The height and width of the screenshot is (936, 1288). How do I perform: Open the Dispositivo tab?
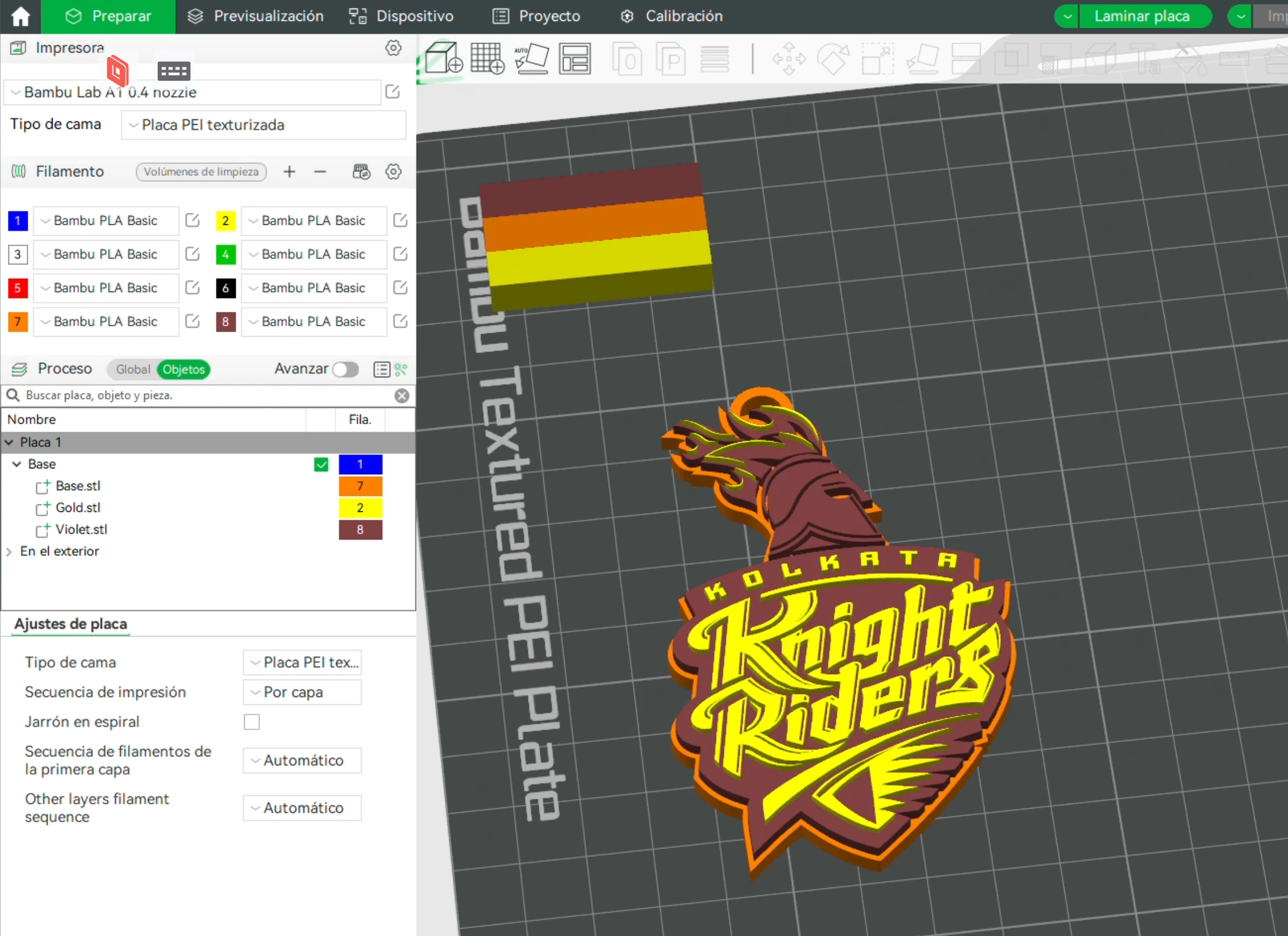point(401,16)
